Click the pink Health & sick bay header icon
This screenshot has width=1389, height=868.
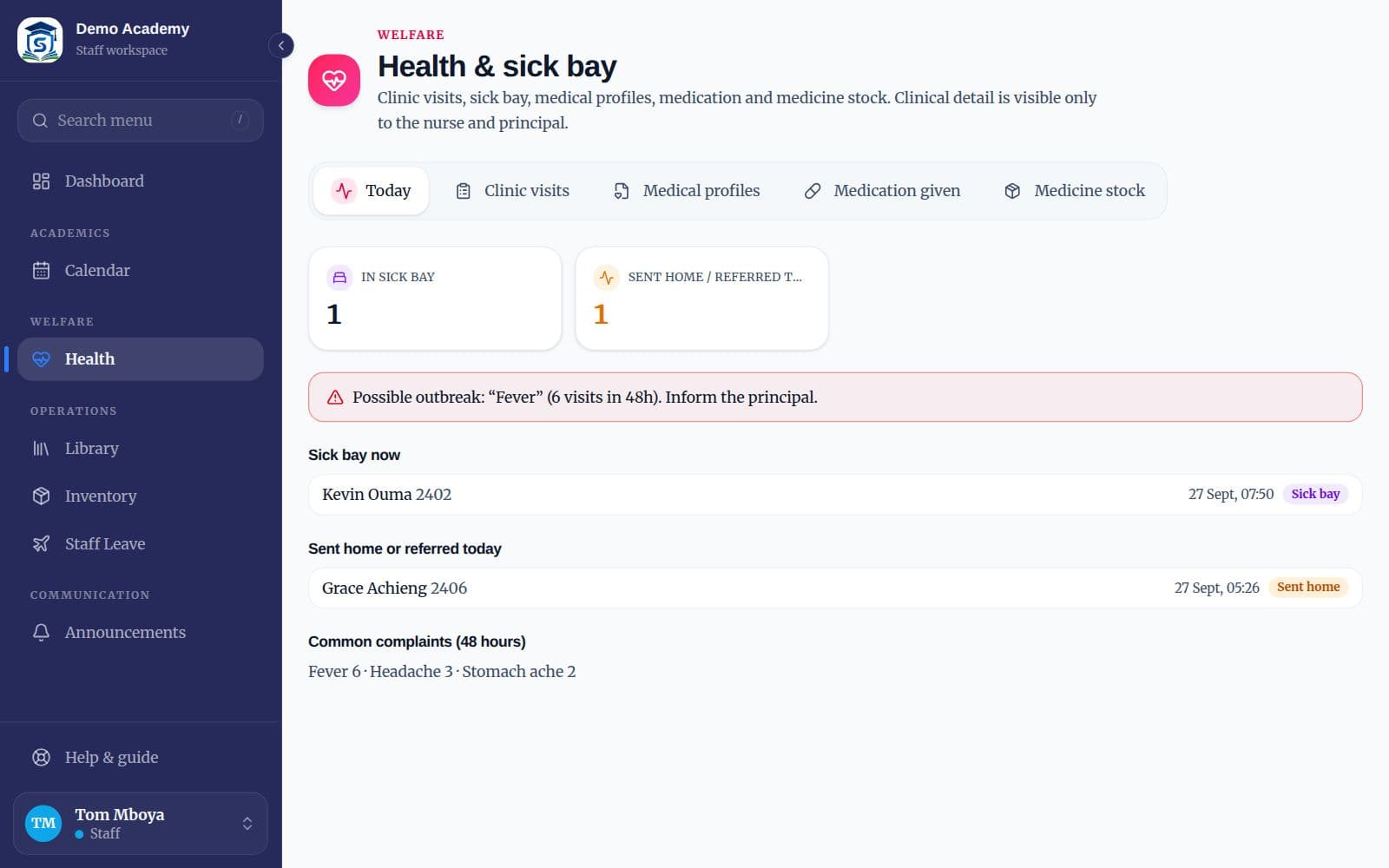(334, 81)
